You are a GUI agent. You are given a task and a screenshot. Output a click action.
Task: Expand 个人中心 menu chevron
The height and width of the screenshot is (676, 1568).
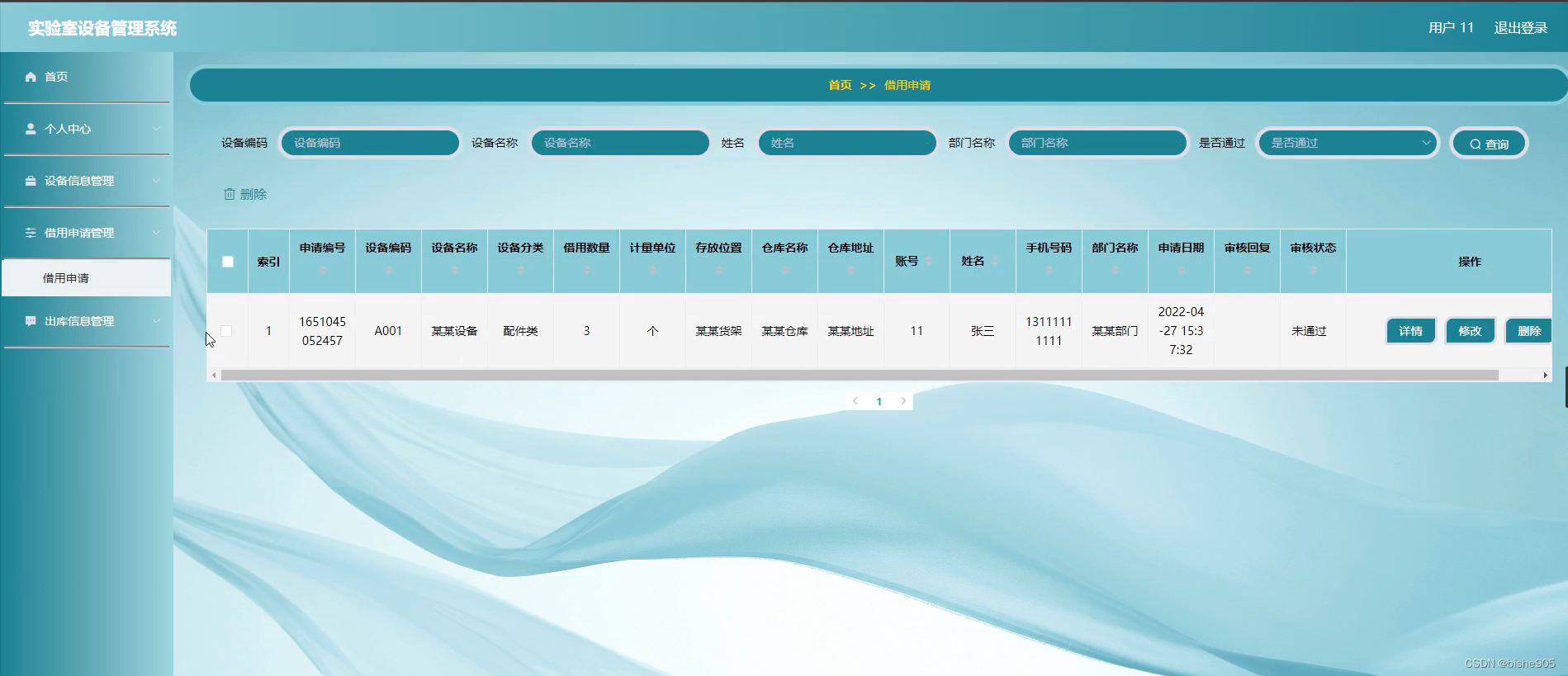156,129
